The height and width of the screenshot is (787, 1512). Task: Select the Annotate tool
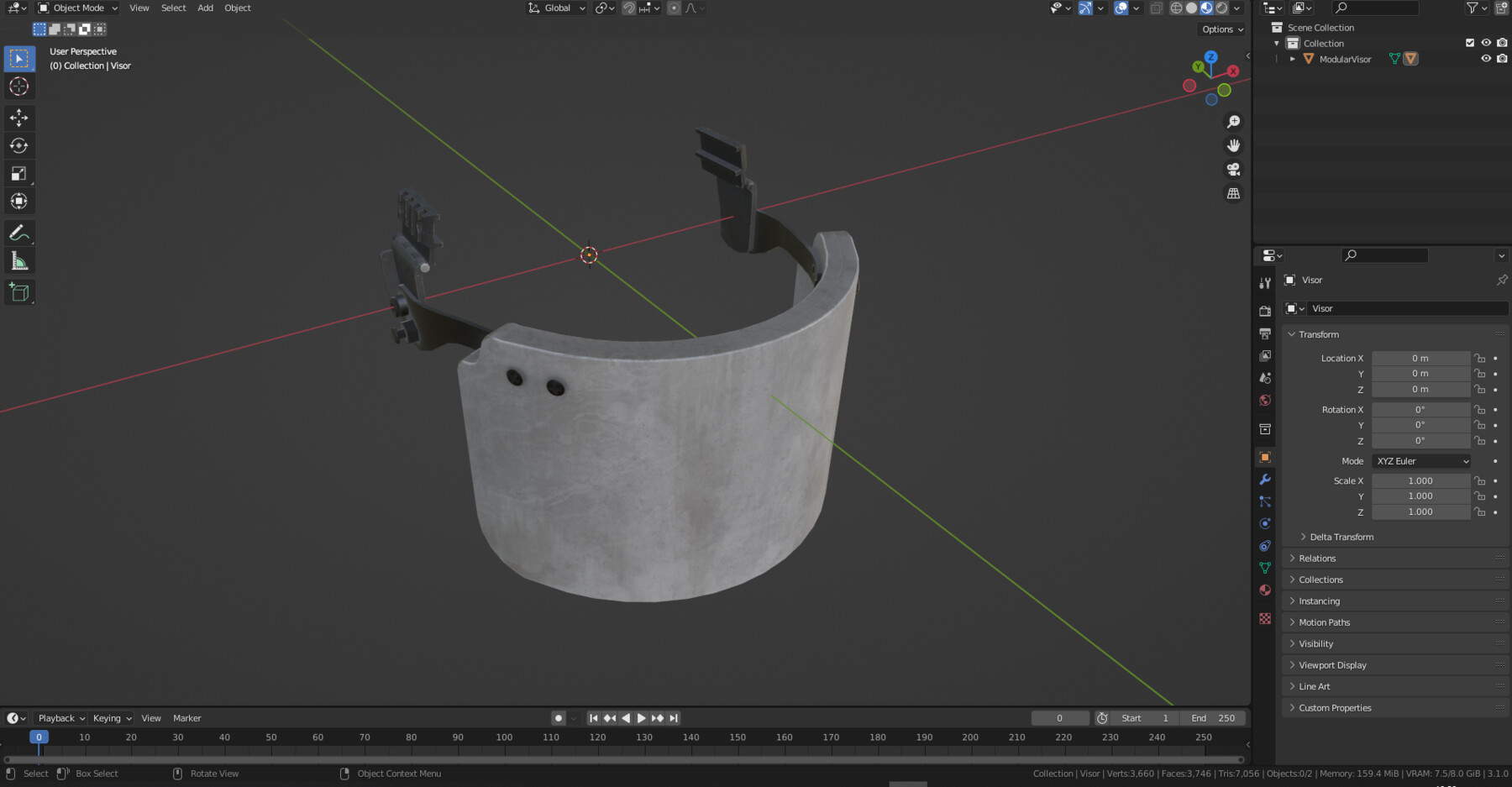(18, 233)
